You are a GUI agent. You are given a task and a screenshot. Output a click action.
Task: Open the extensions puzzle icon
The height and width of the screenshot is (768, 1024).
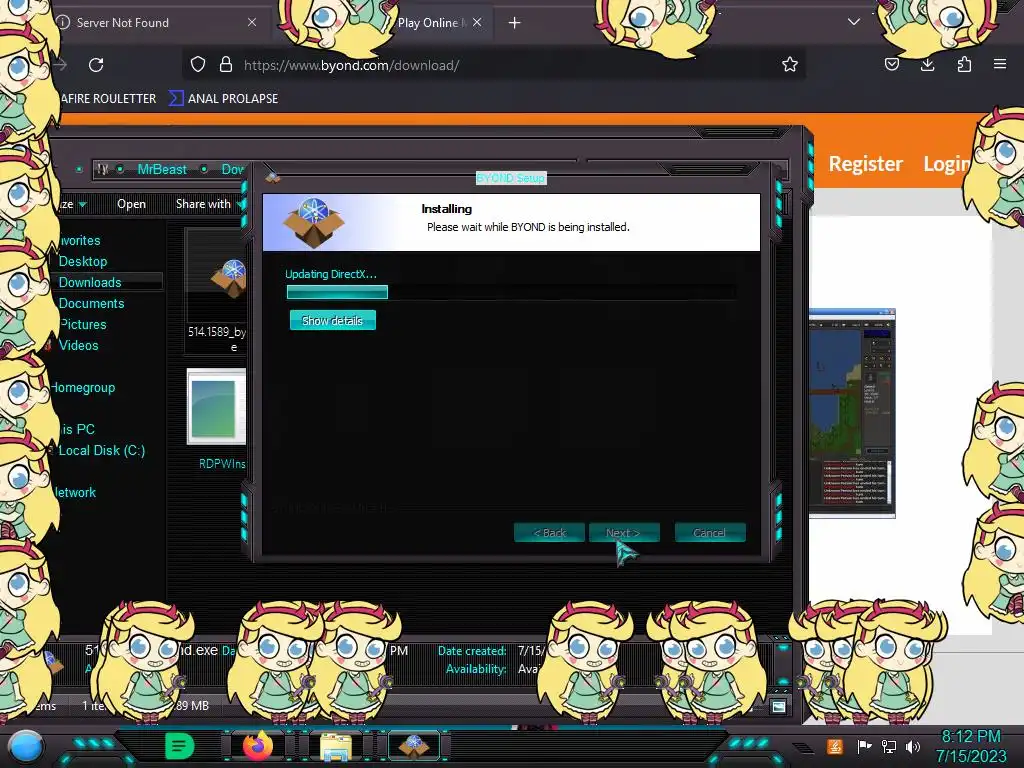(964, 64)
